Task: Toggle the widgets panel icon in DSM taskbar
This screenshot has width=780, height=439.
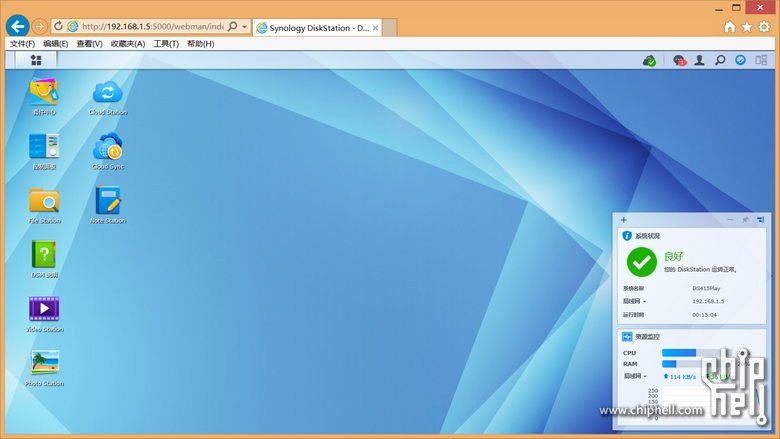Action: click(x=740, y=60)
